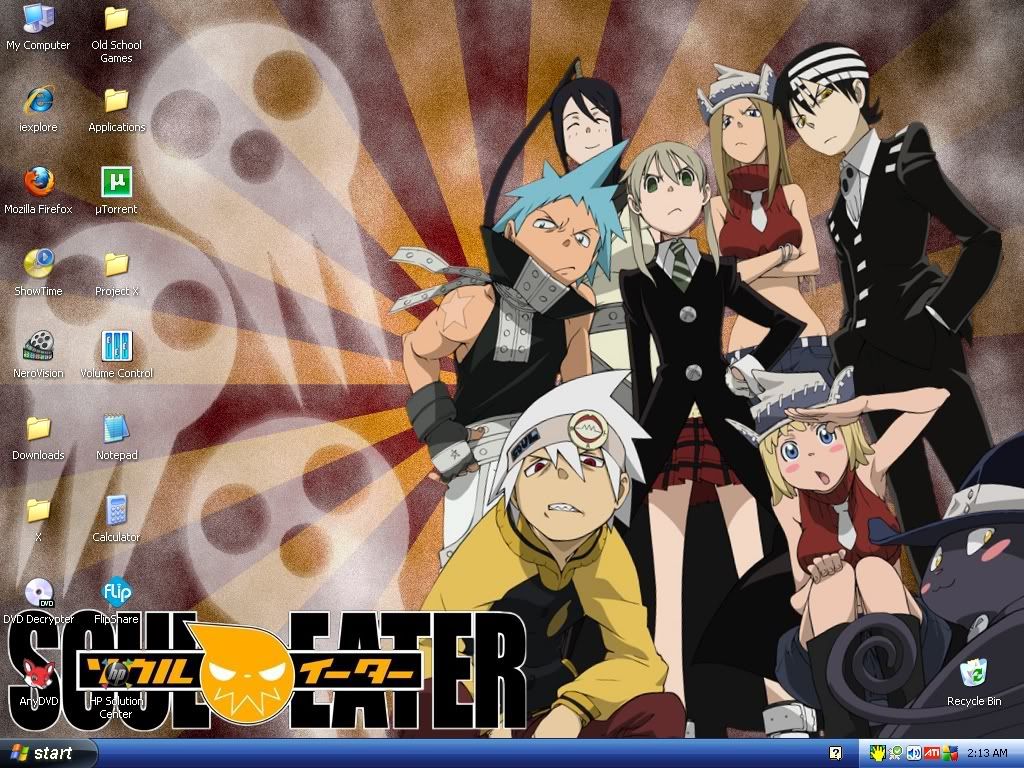The height and width of the screenshot is (768, 1024).
Task: Click the colorful multi-color tray icon
Action: (950, 754)
